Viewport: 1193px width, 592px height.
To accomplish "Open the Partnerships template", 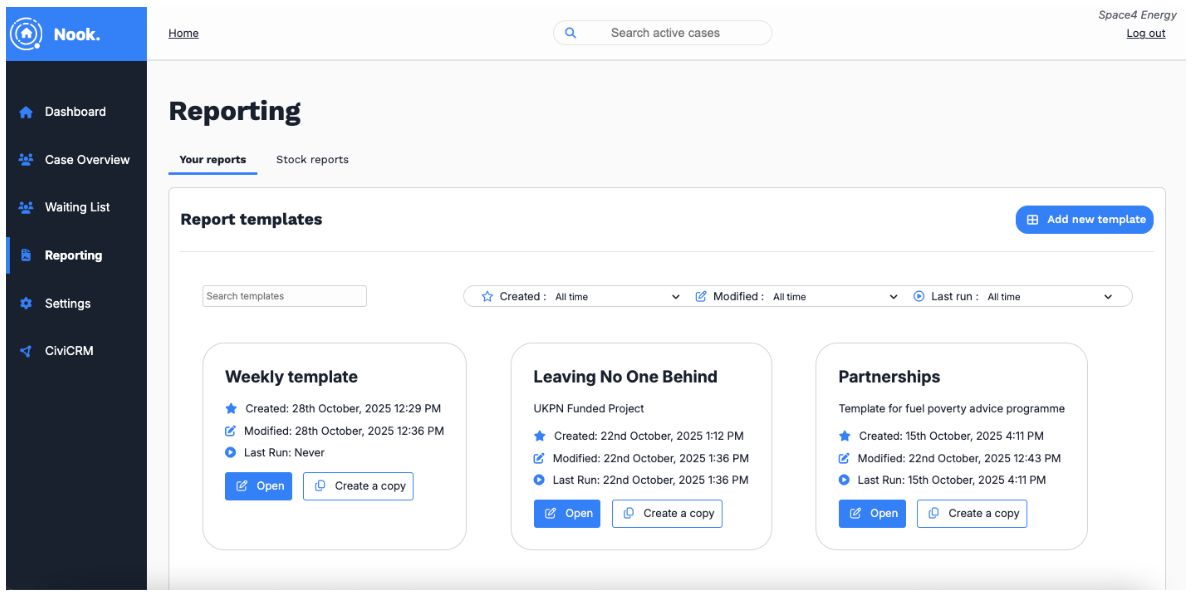I will pos(872,513).
